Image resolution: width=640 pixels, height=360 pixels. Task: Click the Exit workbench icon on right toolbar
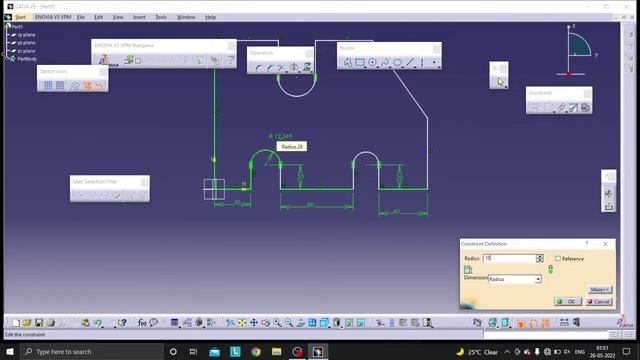(609, 207)
